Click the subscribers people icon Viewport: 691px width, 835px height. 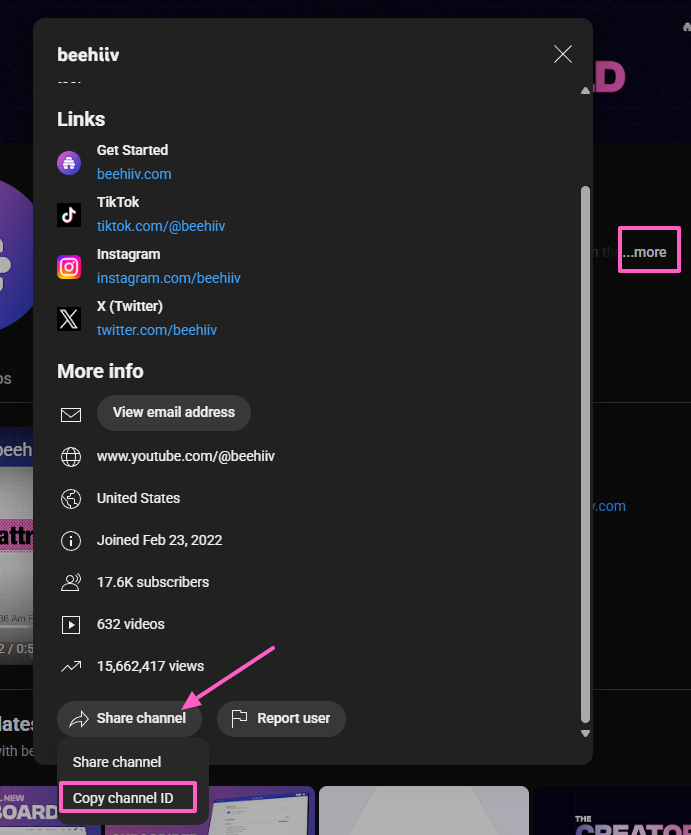pyautogui.click(x=71, y=582)
